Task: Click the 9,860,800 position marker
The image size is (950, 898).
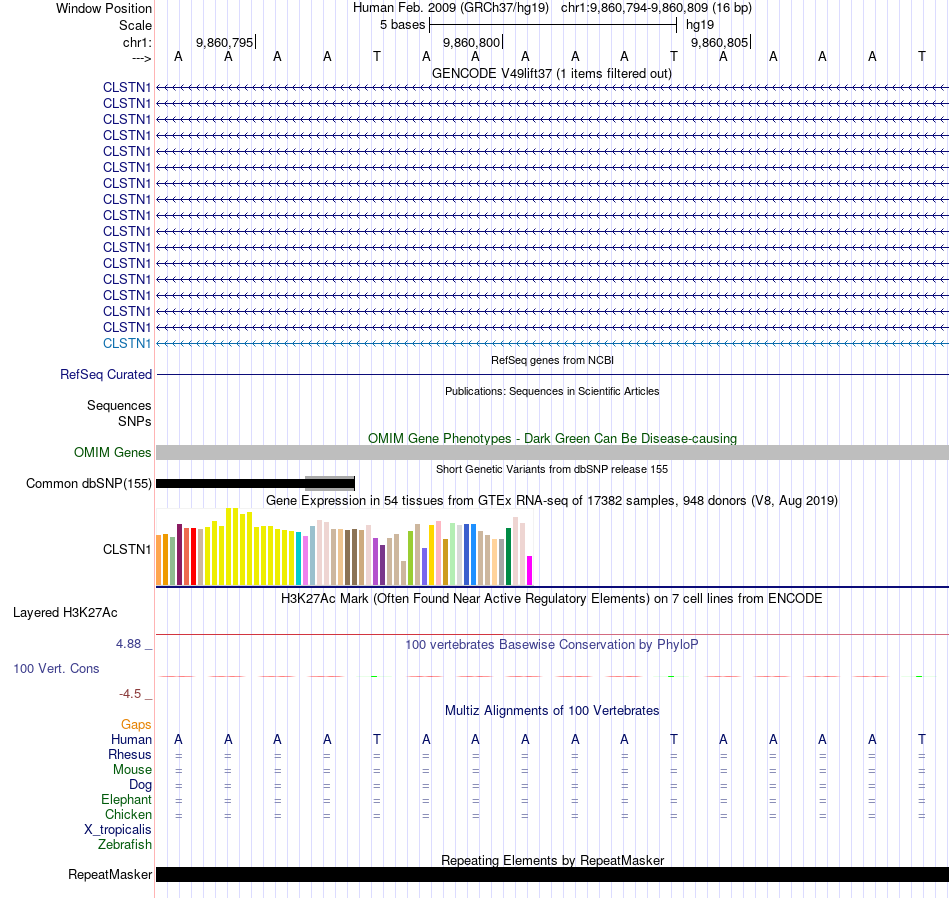Action: point(472,42)
